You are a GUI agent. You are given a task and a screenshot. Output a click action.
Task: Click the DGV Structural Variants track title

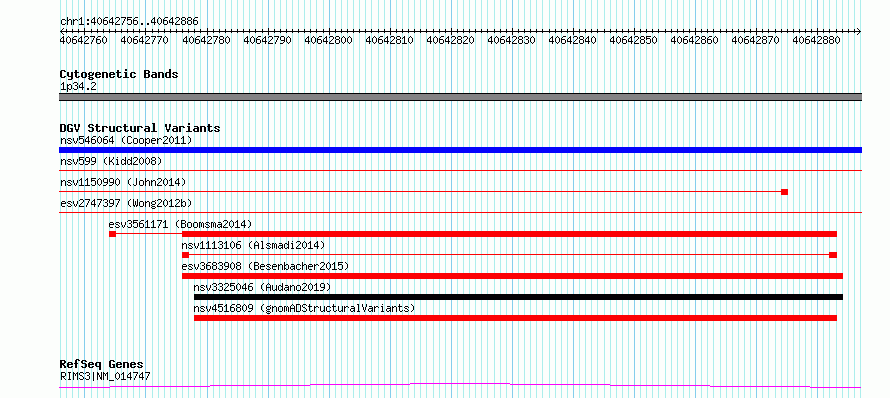[x=140, y=128]
